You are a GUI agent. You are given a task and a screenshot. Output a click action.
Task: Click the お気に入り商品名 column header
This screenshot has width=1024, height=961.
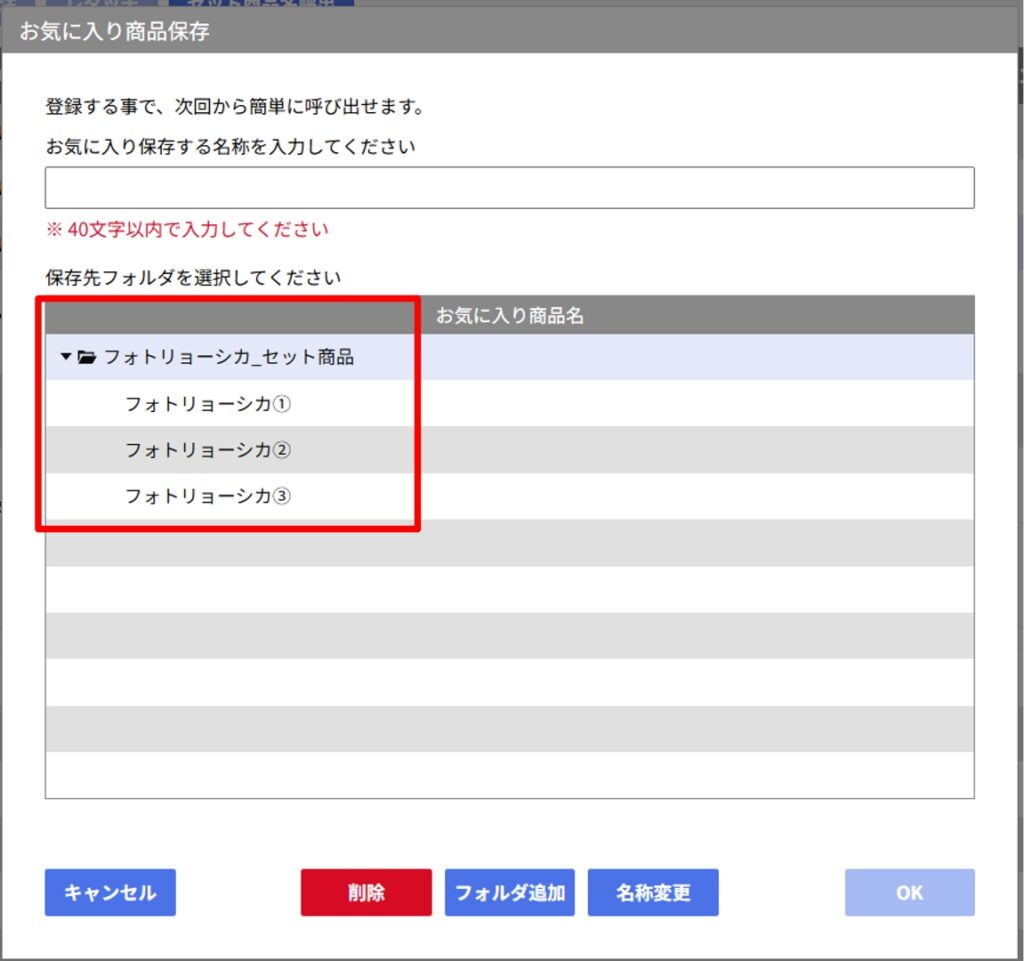[x=509, y=315]
